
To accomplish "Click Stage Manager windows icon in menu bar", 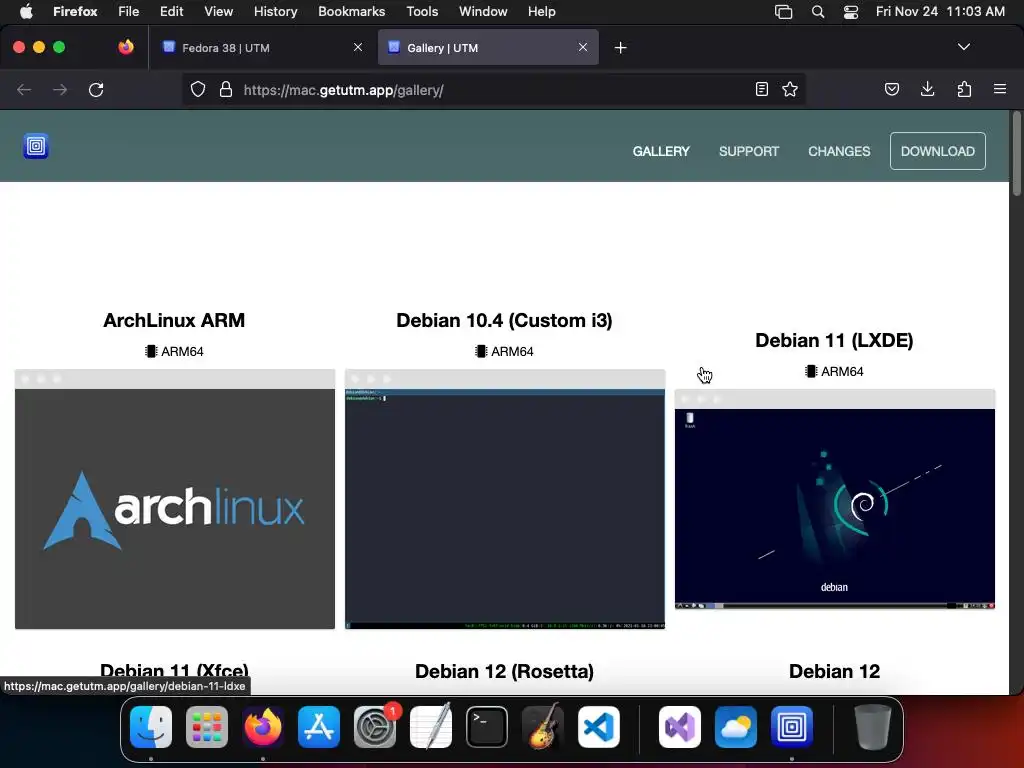I will (x=784, y=11).
